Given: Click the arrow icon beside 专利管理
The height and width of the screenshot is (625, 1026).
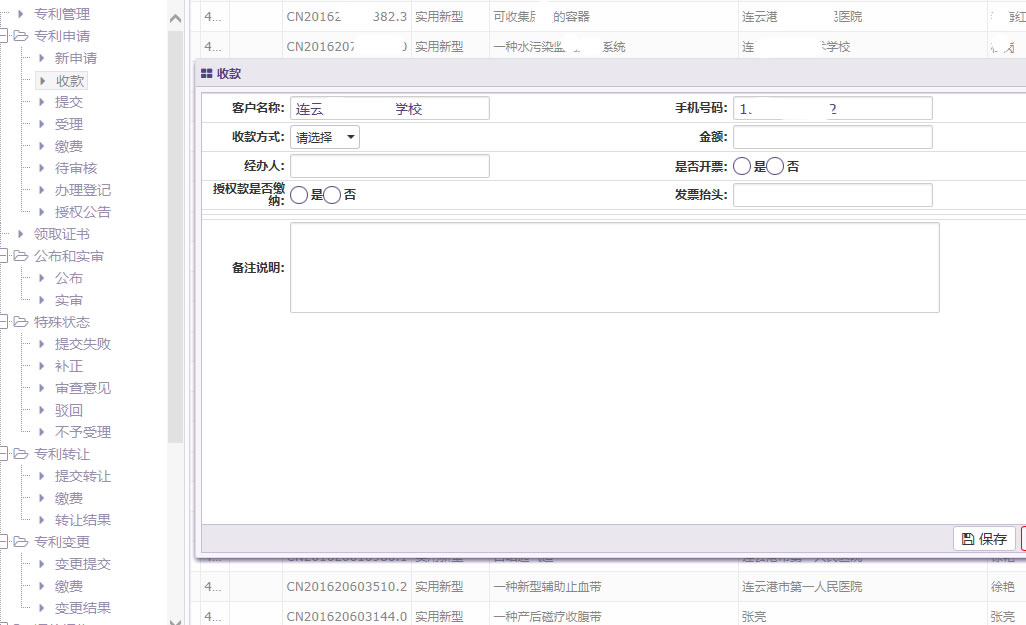Looking at the screenshot, I should [x=20, y=14].
